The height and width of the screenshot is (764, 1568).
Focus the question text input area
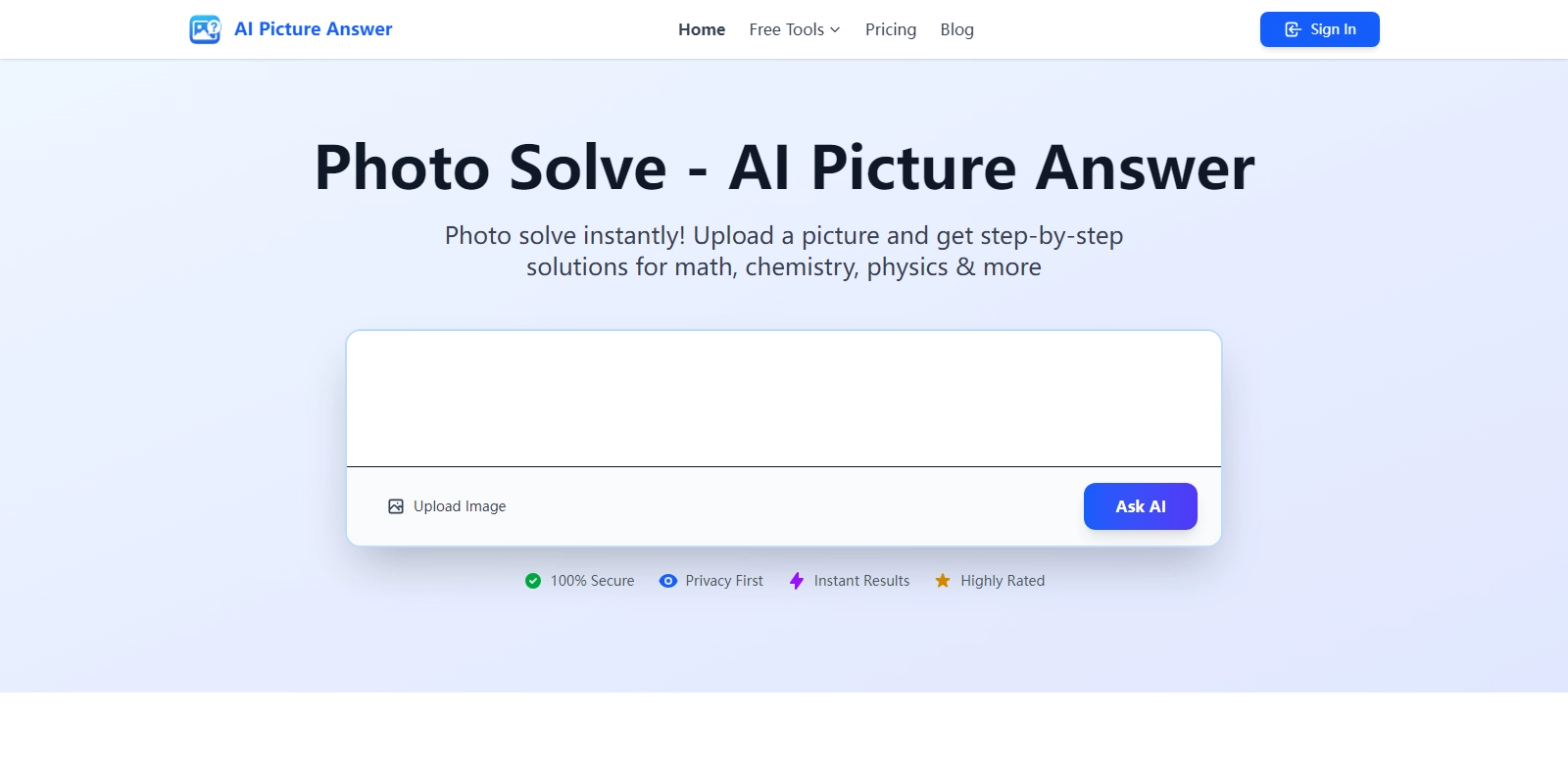coord(784,399)
